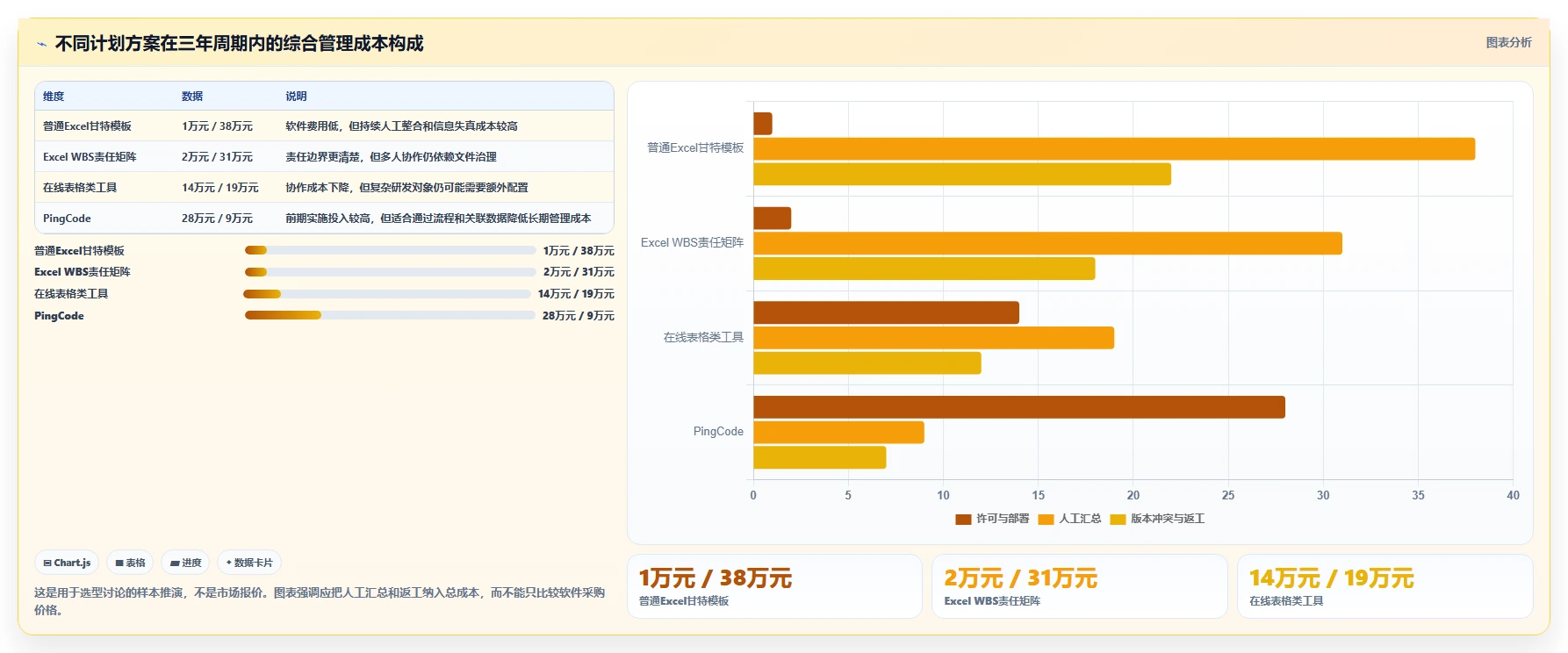
Task: Click chart y-axis label PingCode
Action: (718, 431)
